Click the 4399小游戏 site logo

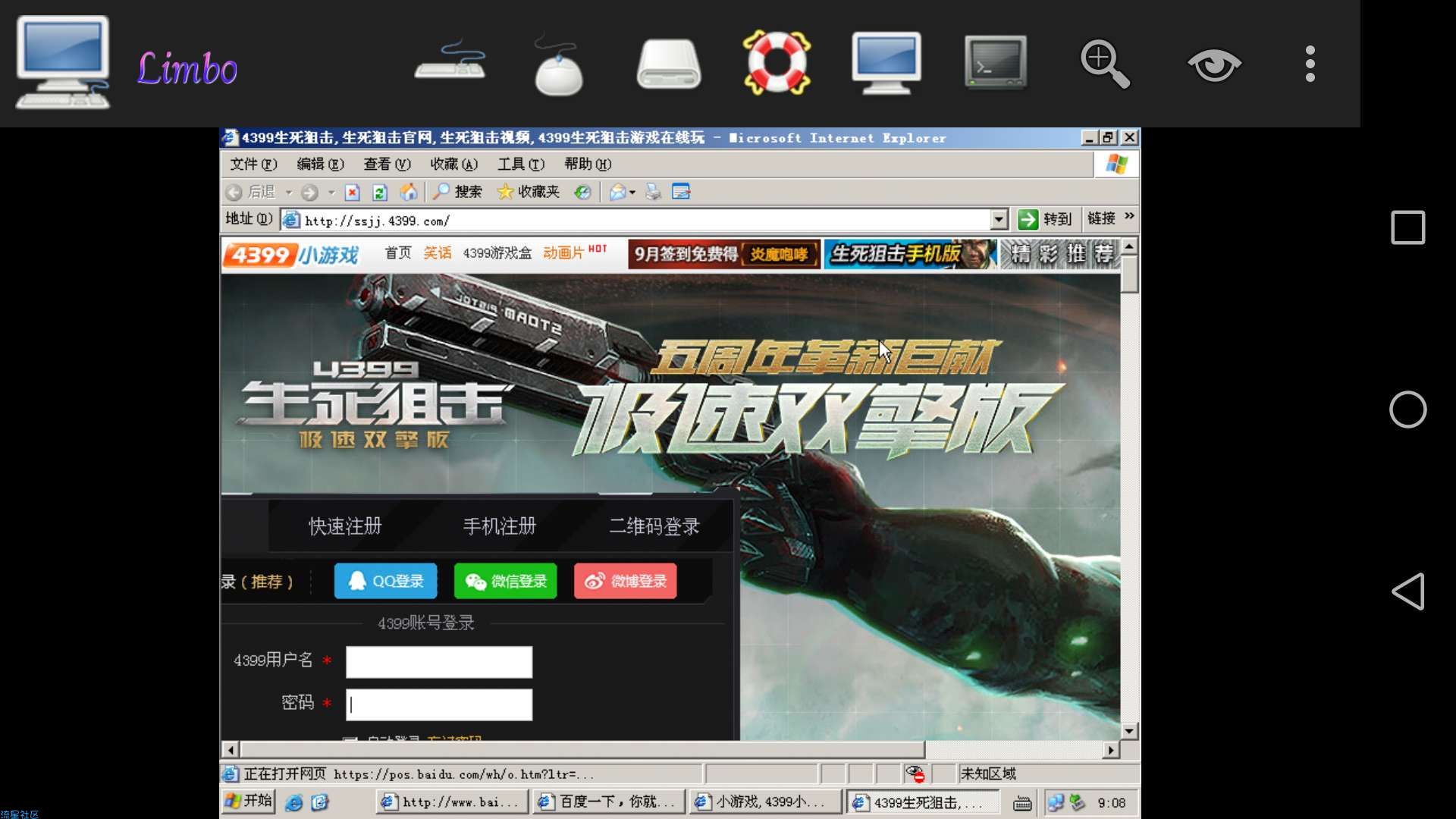[x=290, y=255]
